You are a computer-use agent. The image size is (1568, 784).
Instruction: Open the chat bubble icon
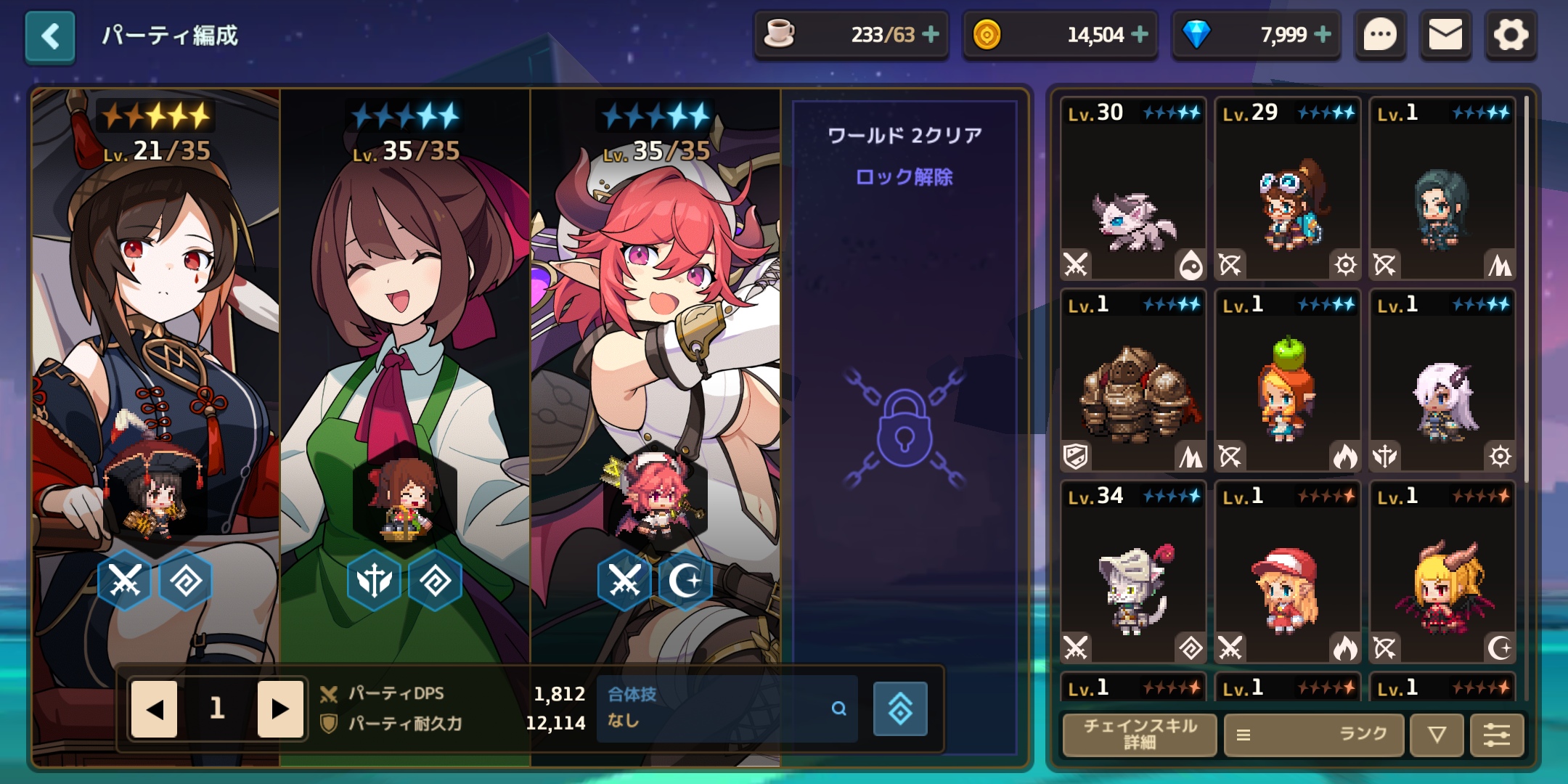1380,35
